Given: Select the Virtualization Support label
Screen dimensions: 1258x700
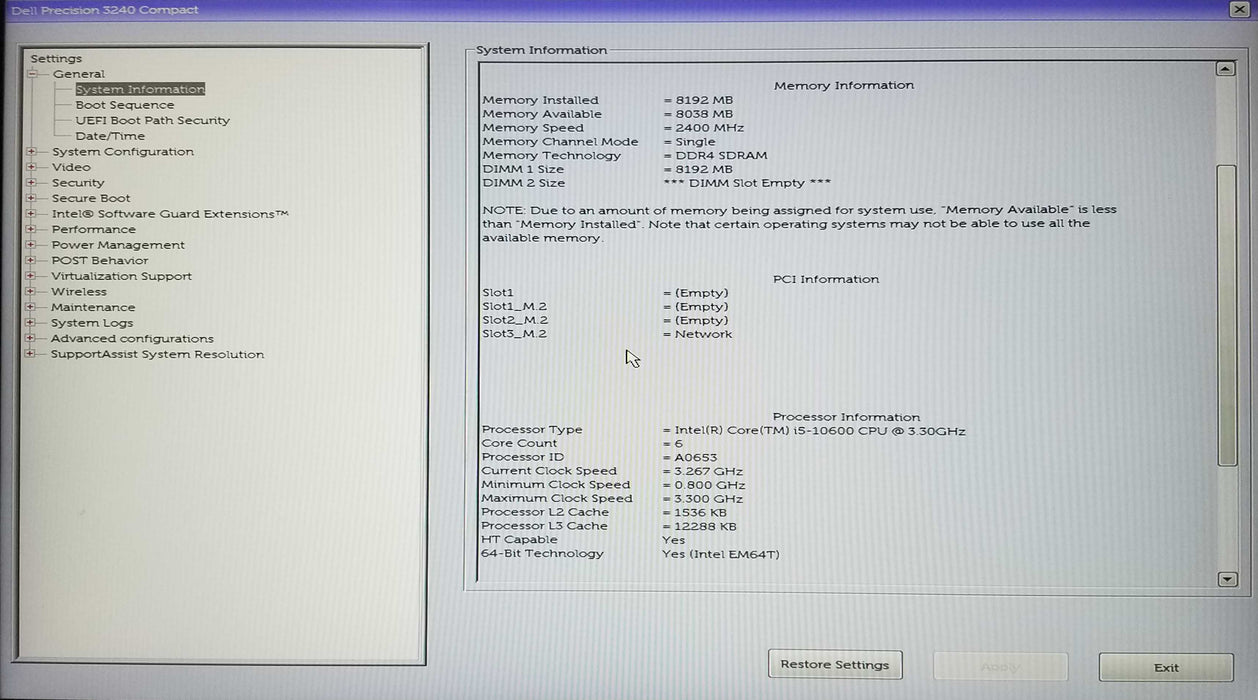Looking at the screenshot, I should click(x=122, y=276).
